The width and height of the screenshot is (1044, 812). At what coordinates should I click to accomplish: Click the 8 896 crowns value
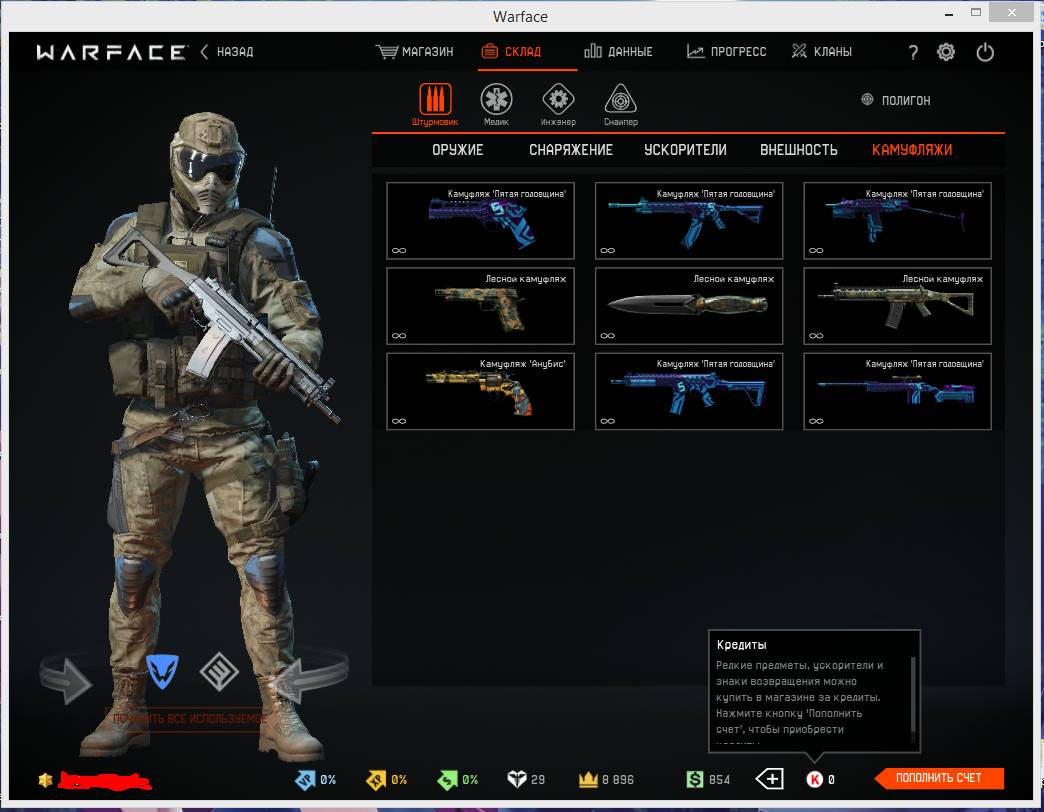(618, 779)
